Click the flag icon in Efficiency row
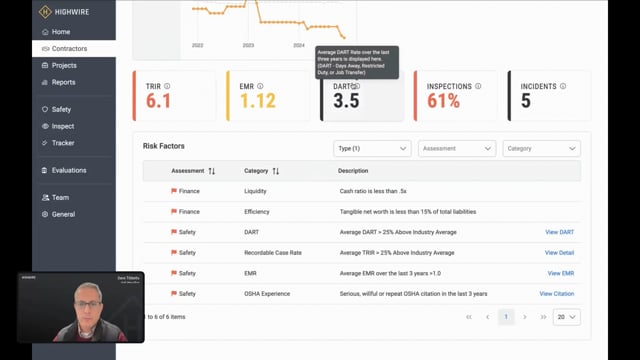 pos(173,211)
